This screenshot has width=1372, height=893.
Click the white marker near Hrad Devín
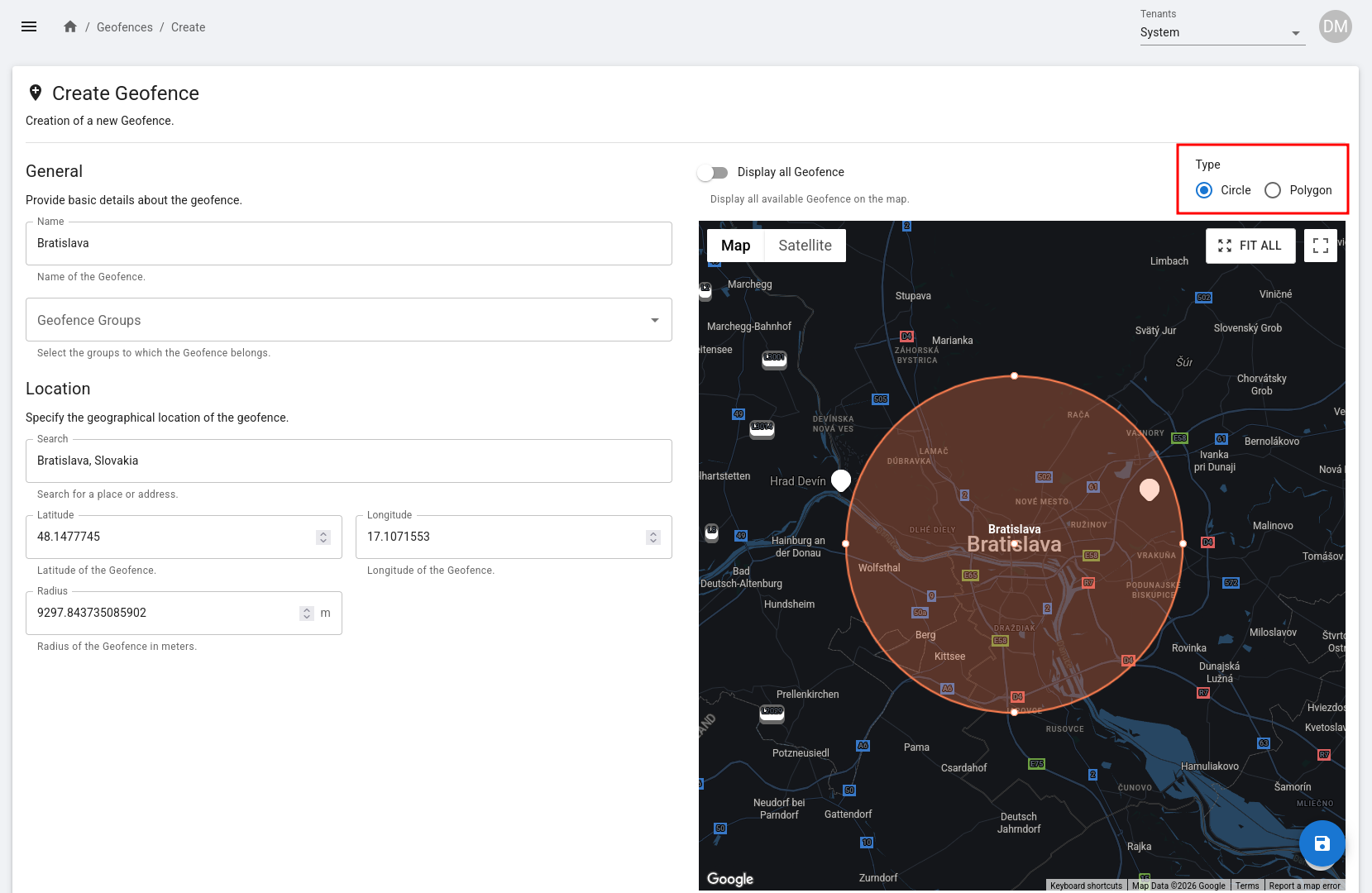[x=840, y=480]
